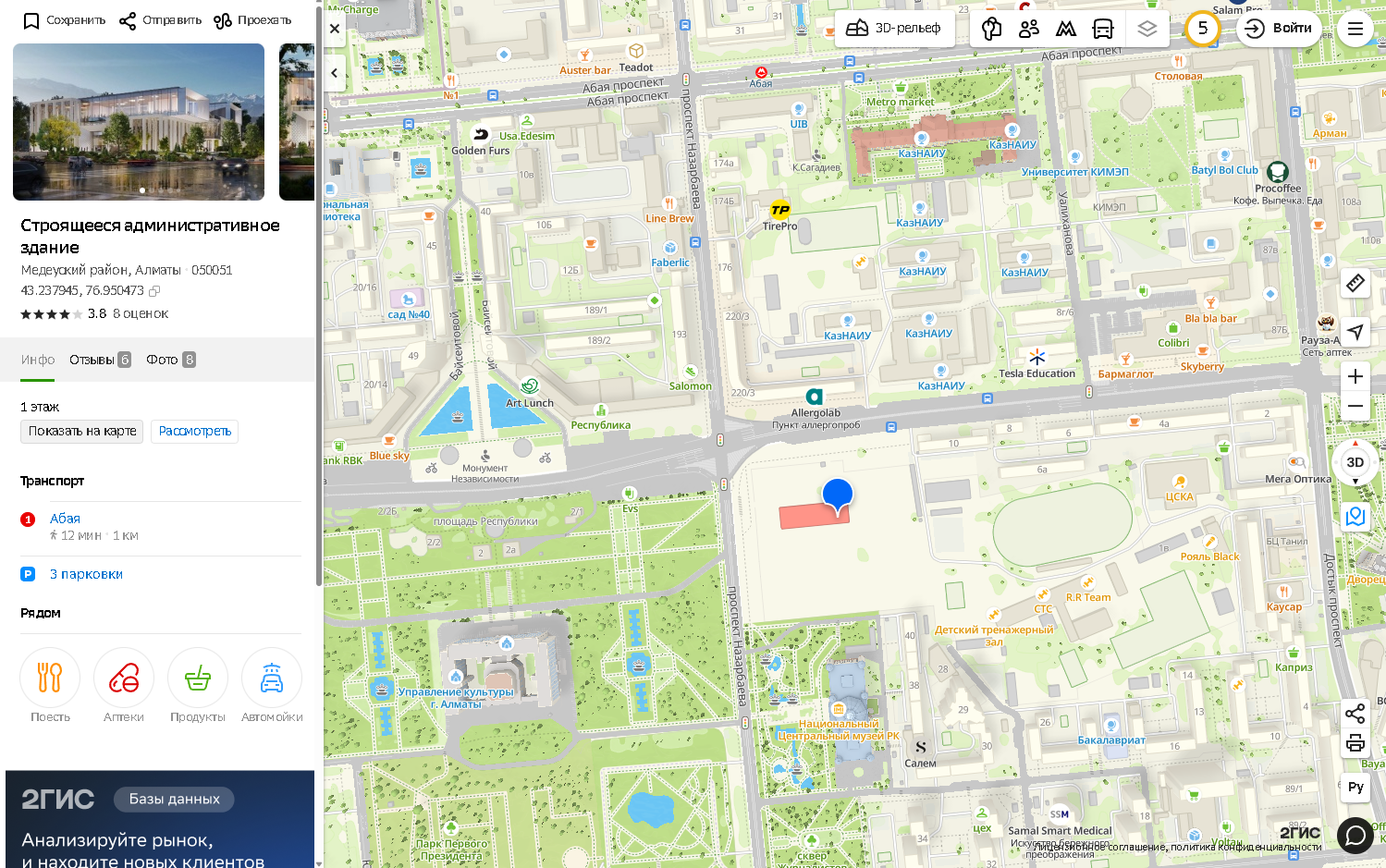Show the metro layer on the map

[x=1066, y=29]
